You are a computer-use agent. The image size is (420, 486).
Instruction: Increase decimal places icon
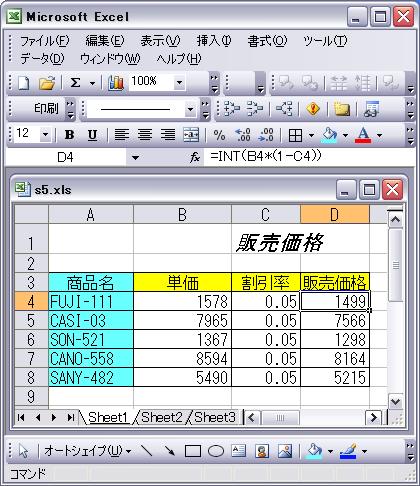243,135
